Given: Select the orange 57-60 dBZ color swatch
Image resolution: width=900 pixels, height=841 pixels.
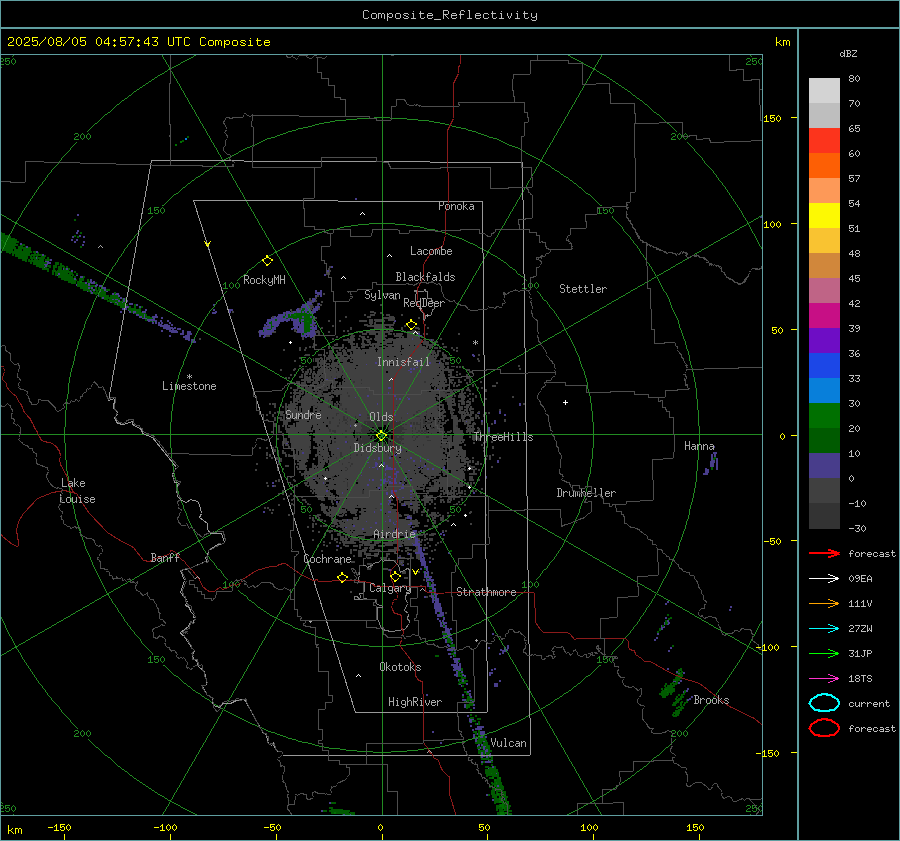Looking at the screenshot, I should pos(824,166).
